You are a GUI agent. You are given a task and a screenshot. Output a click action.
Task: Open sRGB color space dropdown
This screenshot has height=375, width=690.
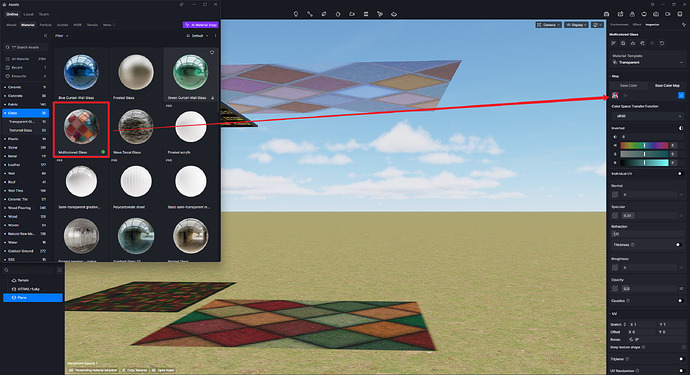coord(647,116)
